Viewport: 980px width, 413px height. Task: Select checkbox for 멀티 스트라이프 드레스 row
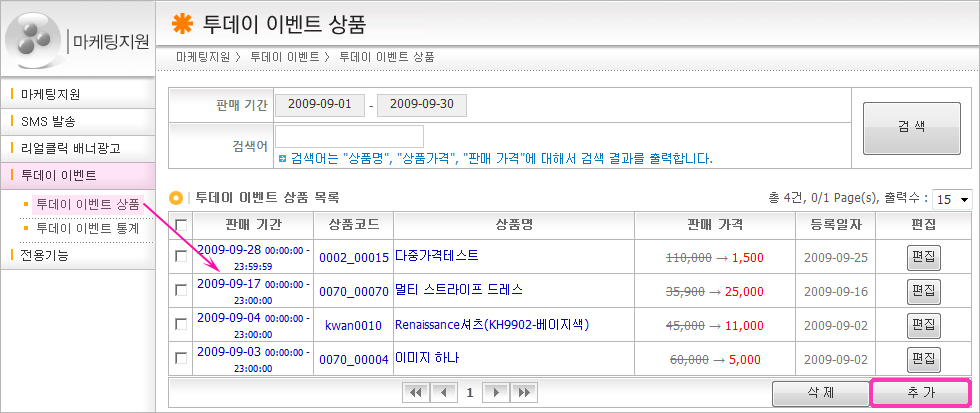coord(181,290)
